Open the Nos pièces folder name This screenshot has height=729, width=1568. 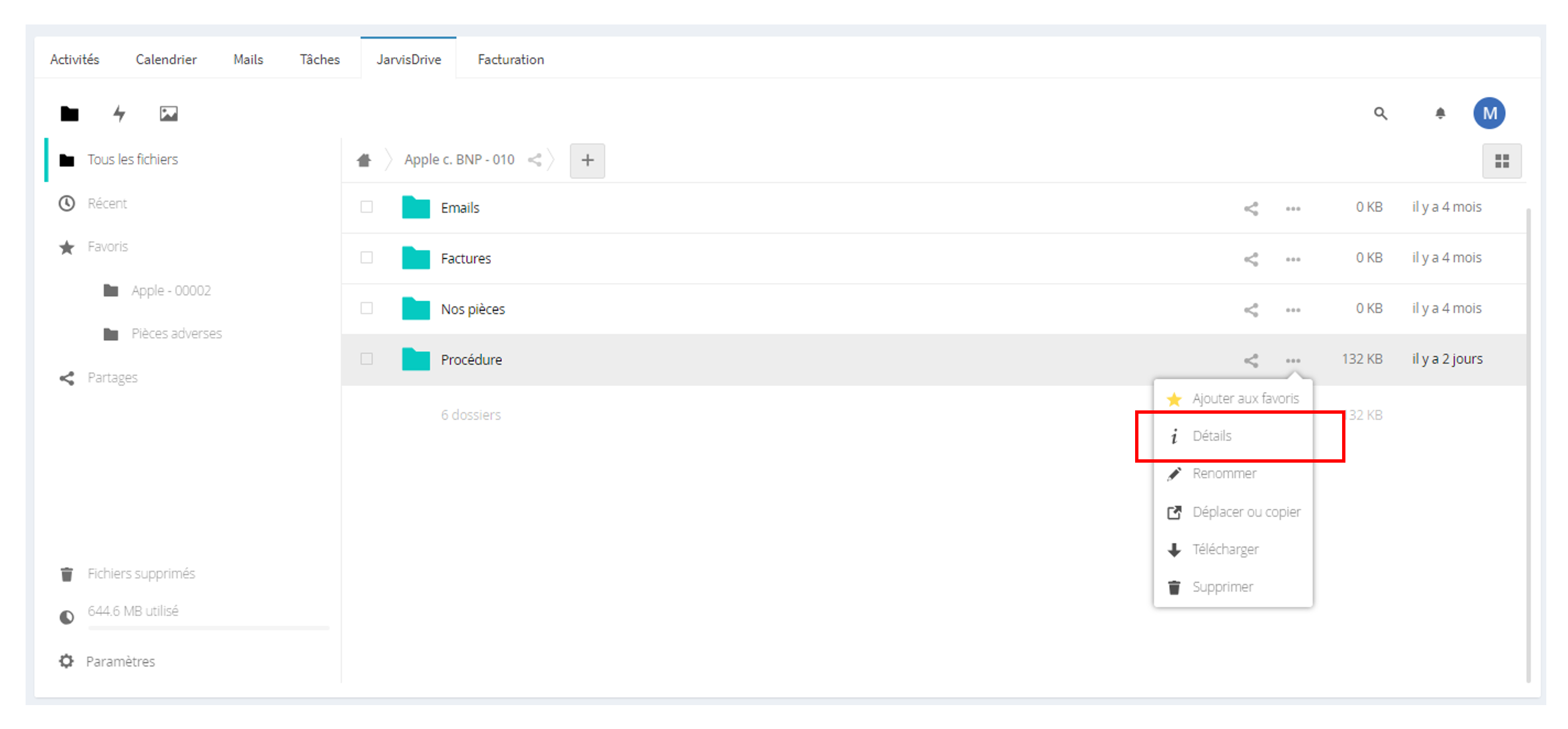click(473, 309)
